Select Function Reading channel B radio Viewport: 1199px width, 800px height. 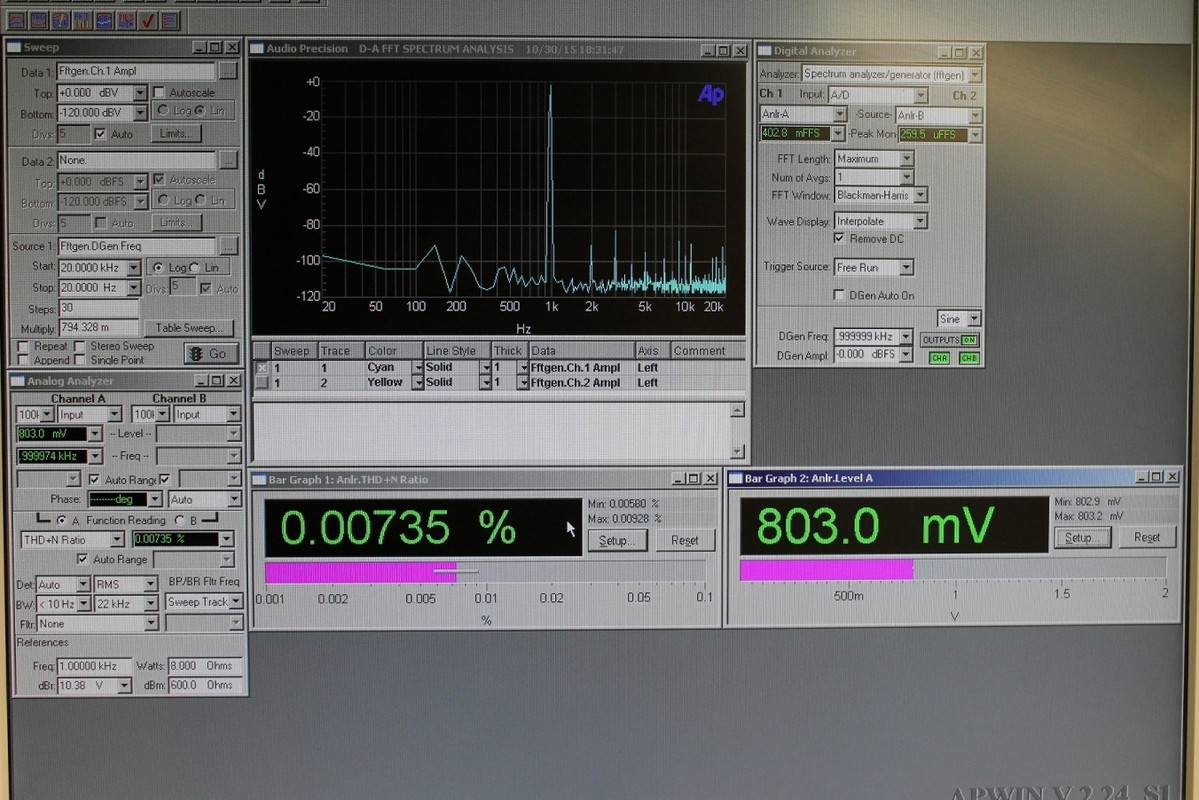(180, 520)
